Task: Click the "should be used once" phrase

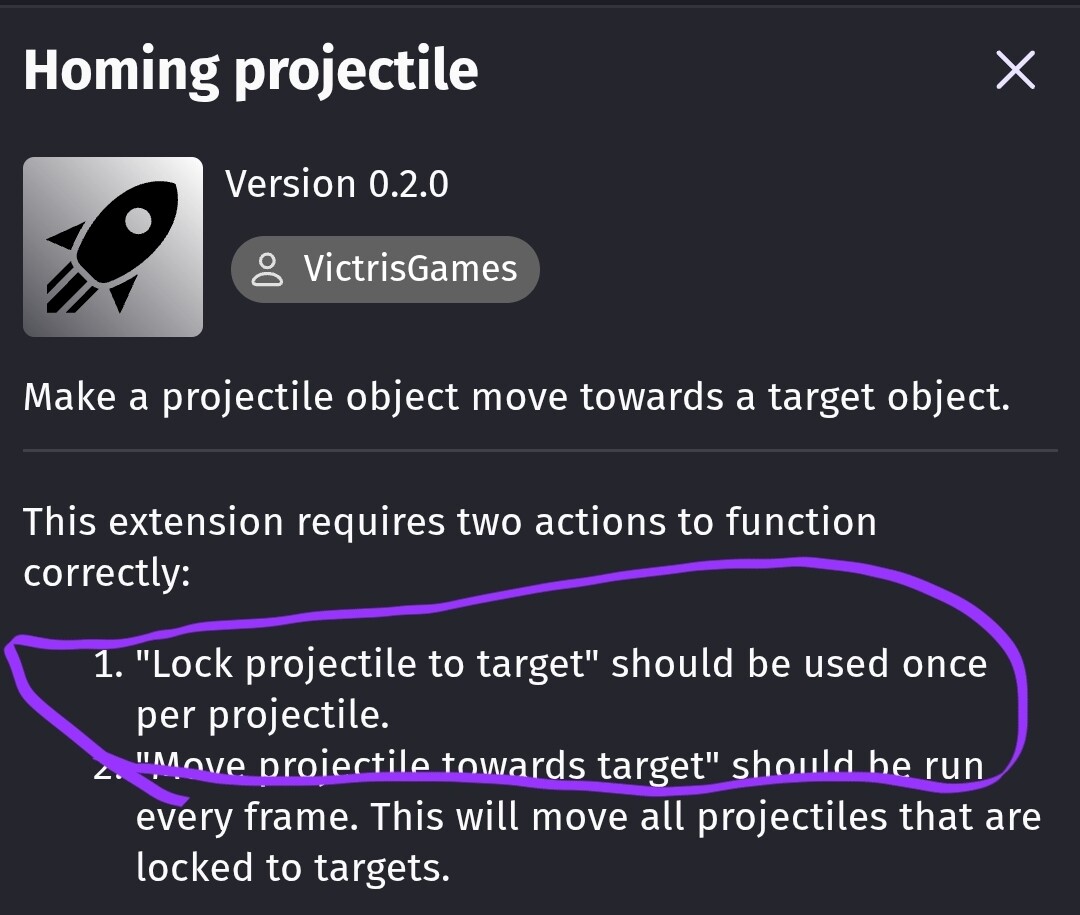Action: (799, 665)
